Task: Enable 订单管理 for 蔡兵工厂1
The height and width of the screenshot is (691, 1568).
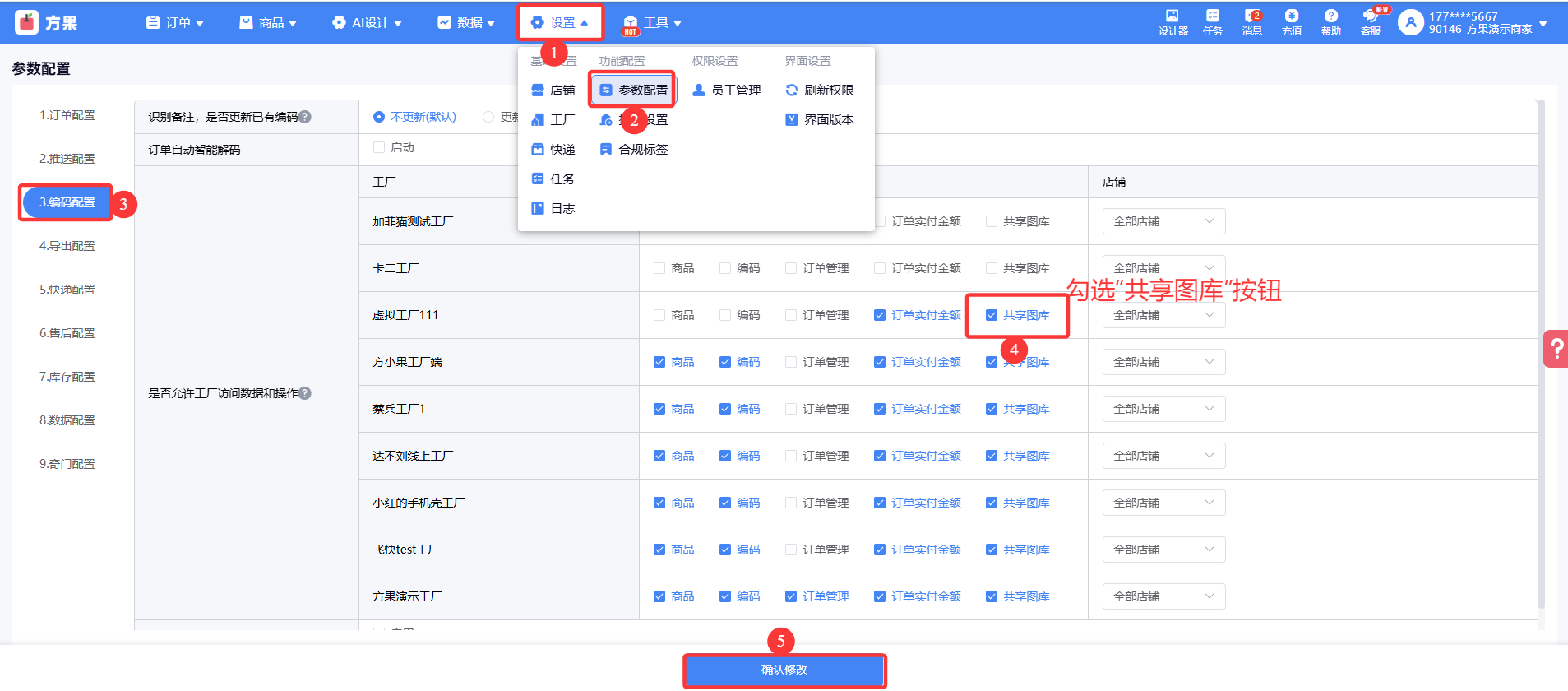Action: [x=791, y=409]
